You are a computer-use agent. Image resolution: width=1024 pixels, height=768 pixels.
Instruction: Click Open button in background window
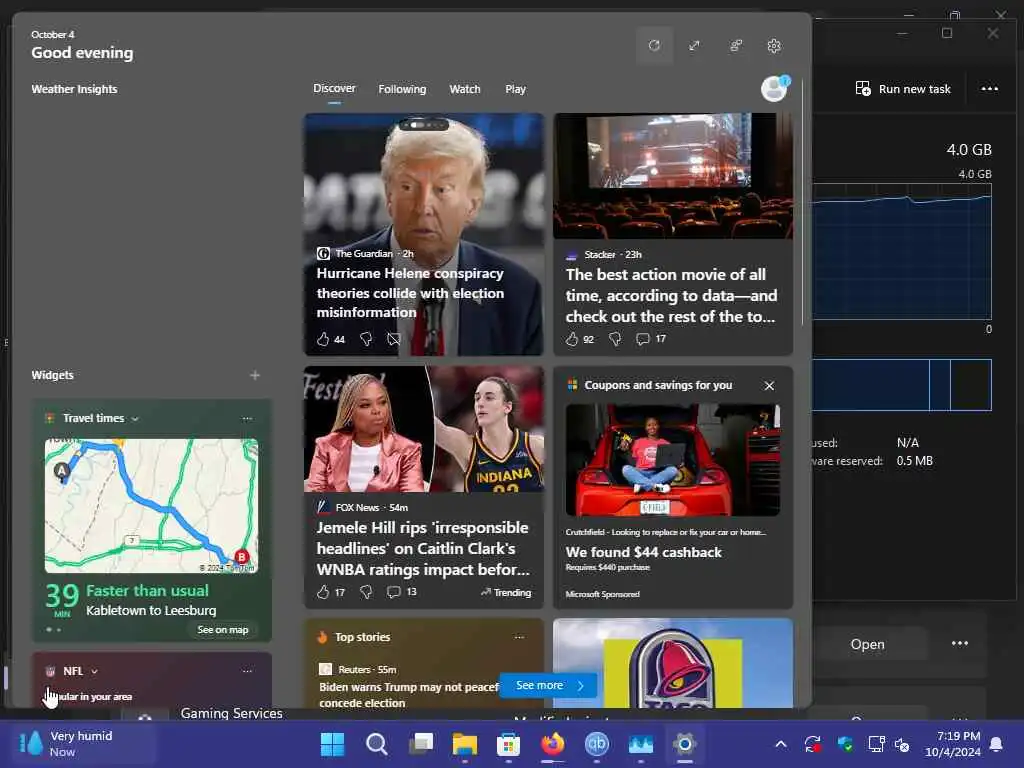tap(867, 644)
